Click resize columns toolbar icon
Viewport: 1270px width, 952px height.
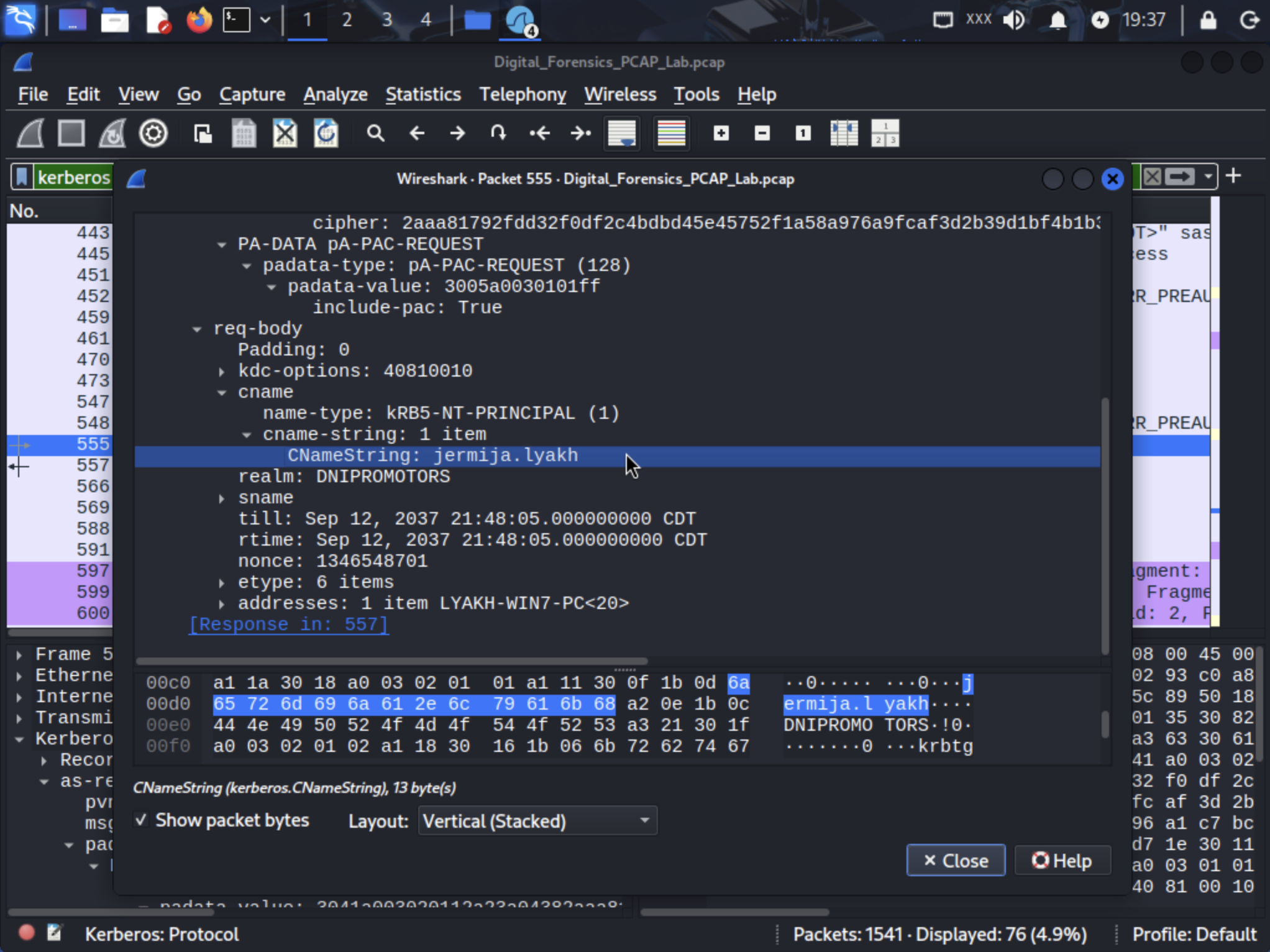844,133
